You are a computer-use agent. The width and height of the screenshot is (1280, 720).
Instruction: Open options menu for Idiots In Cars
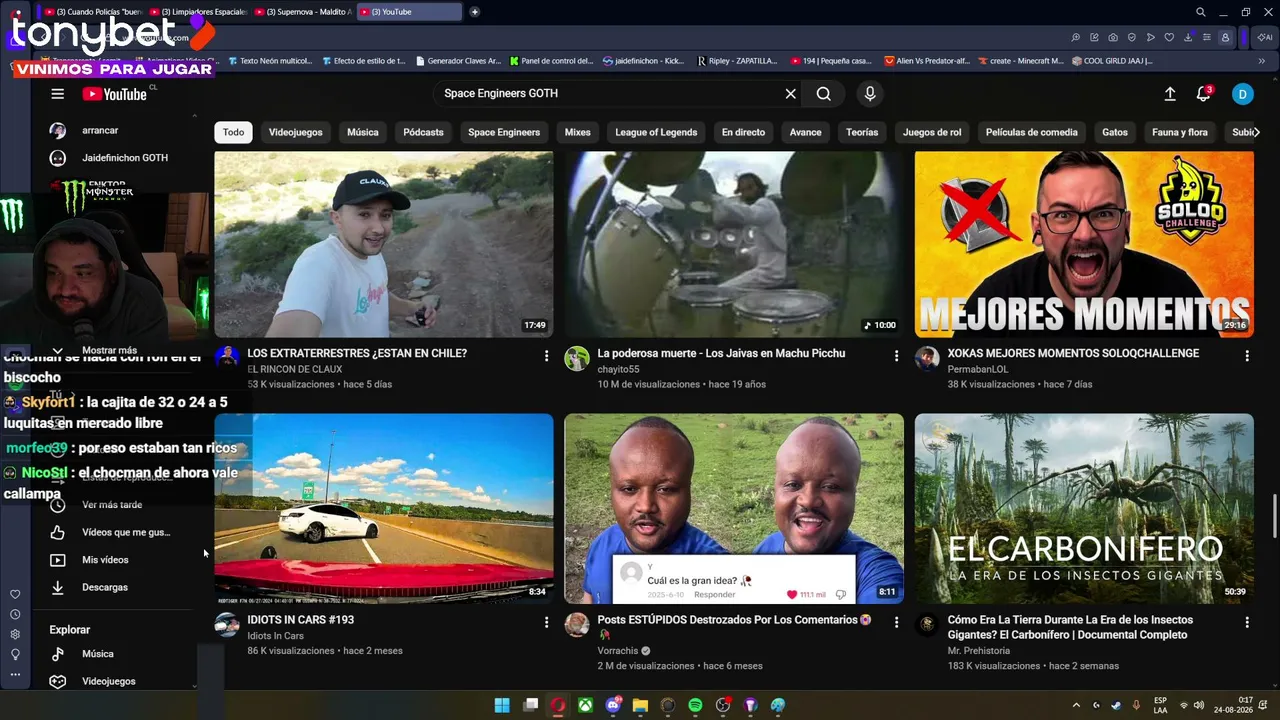click(546, 622)
